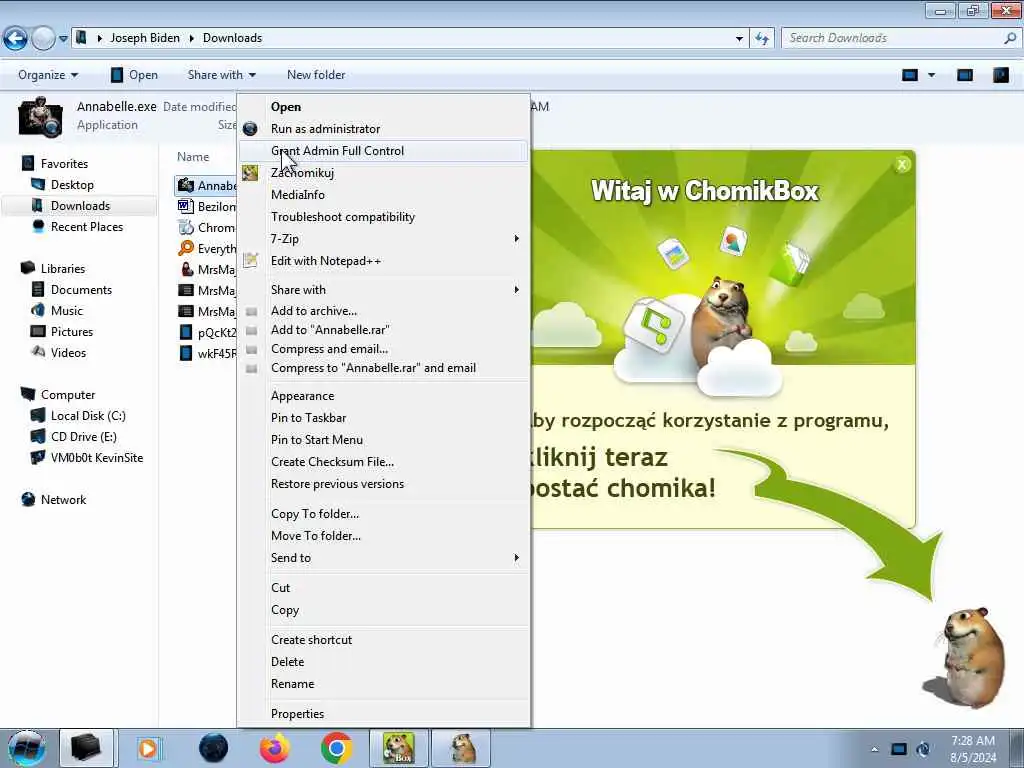1024x768 pixels.
Task: Select Troubleshoot compatibility
Action: (343, 217)
